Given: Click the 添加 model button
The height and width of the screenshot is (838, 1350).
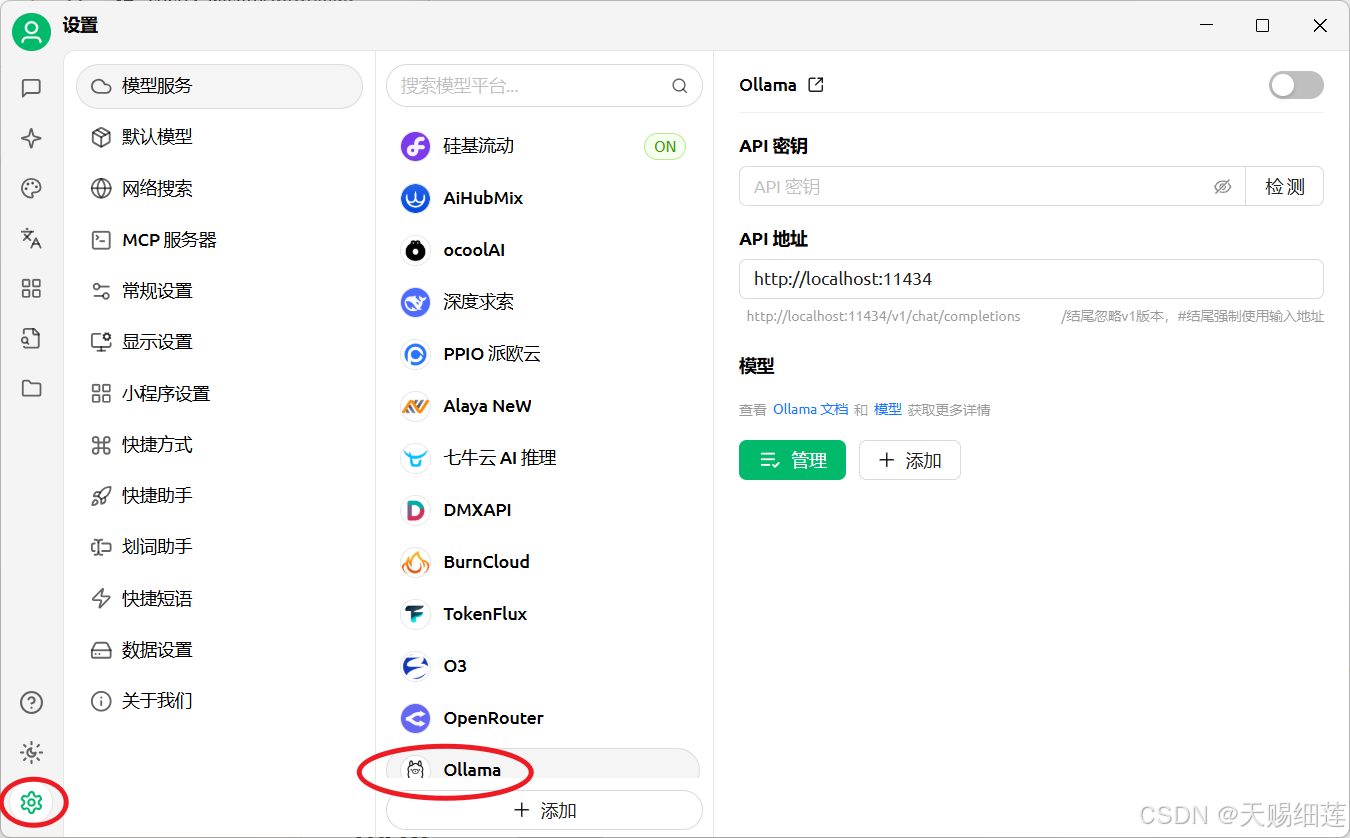Looking at the screenshot, I should (910, 460).
